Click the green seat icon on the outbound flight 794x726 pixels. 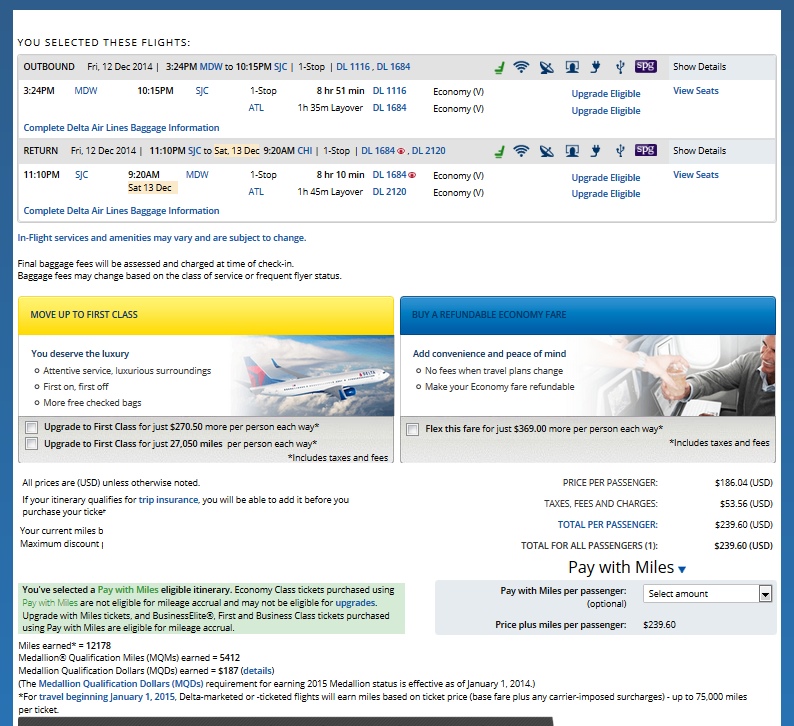(x=498, y=68)
